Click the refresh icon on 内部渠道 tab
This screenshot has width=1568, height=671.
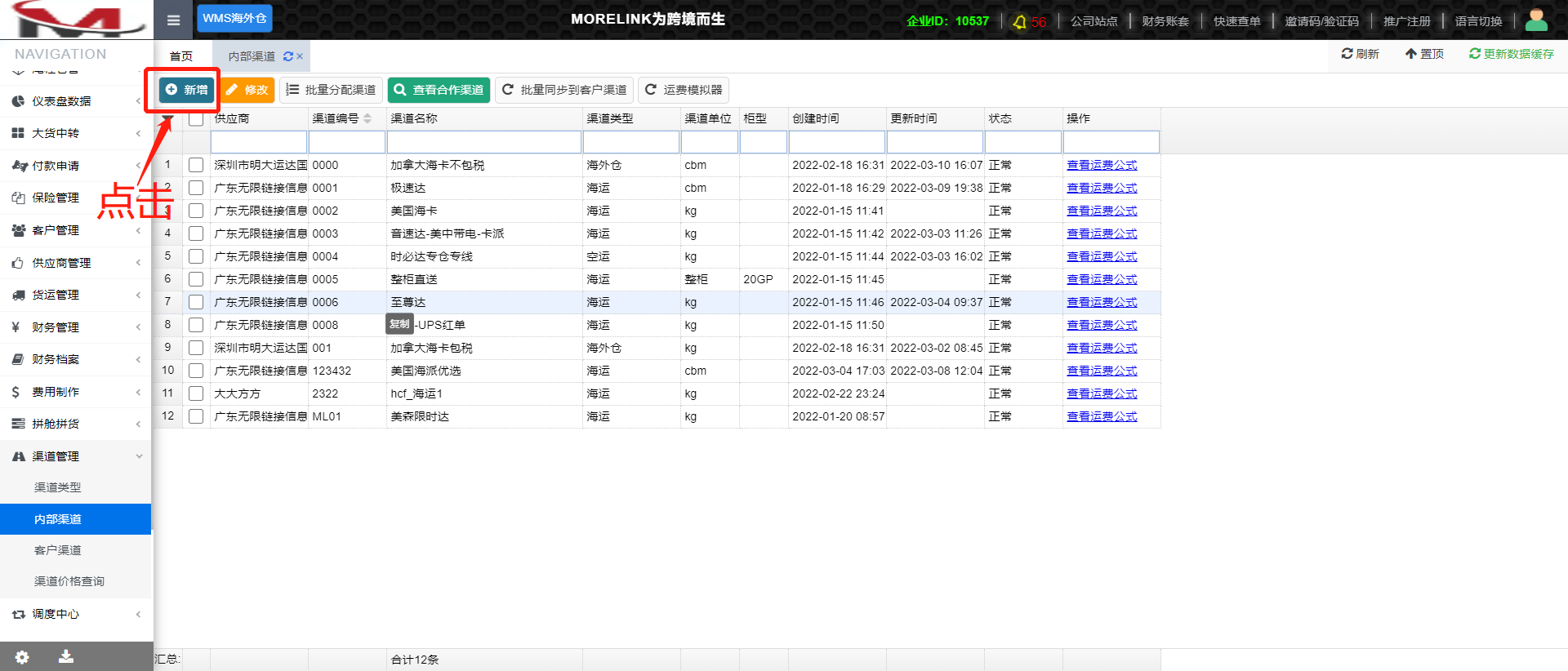[287, 56]
